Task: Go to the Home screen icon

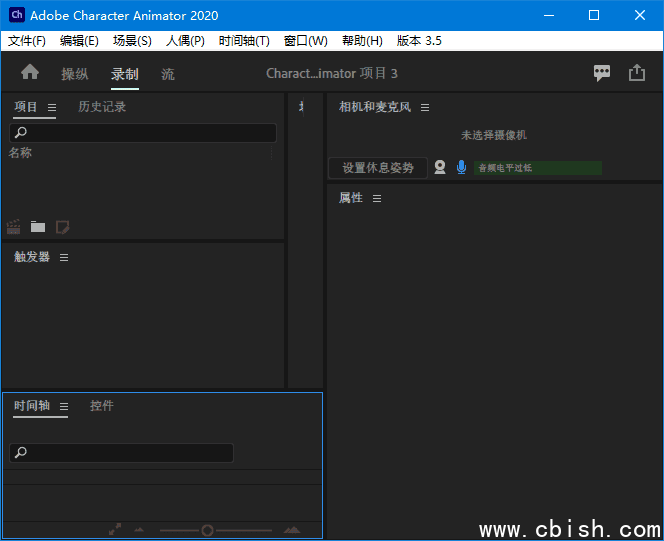Action: [30, 72]
